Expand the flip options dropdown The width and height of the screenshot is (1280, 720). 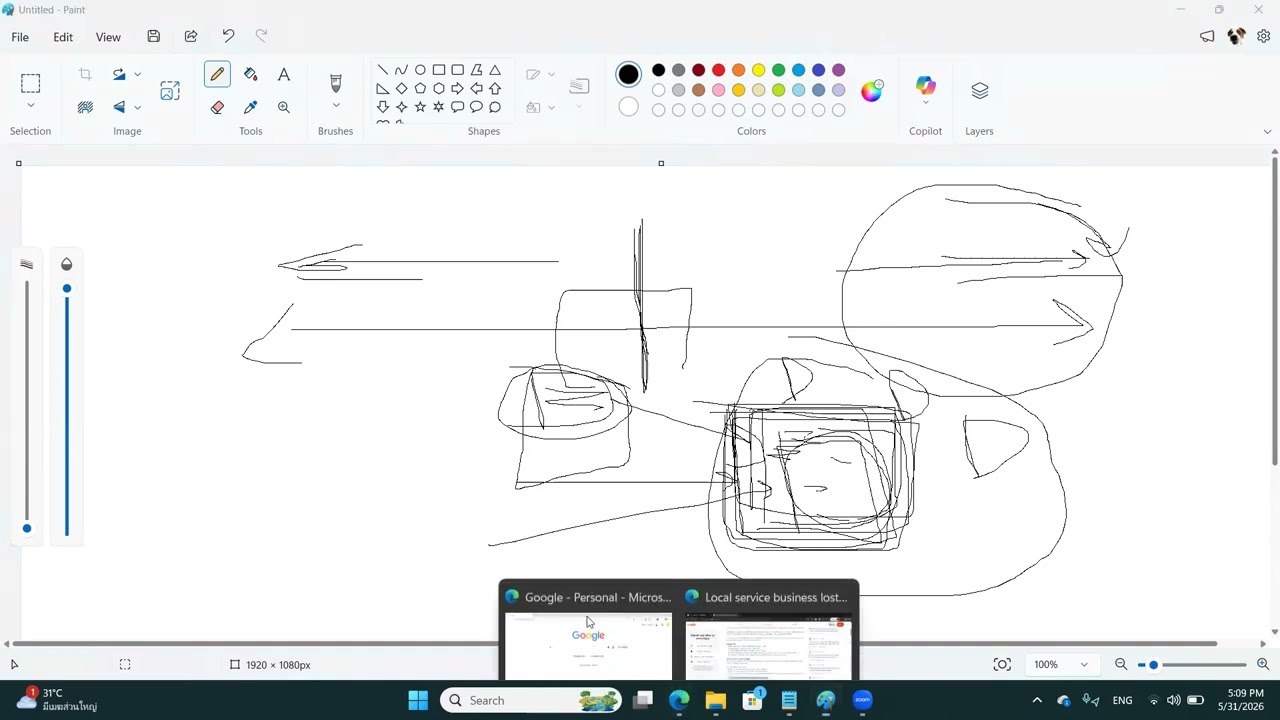(137, 107)
